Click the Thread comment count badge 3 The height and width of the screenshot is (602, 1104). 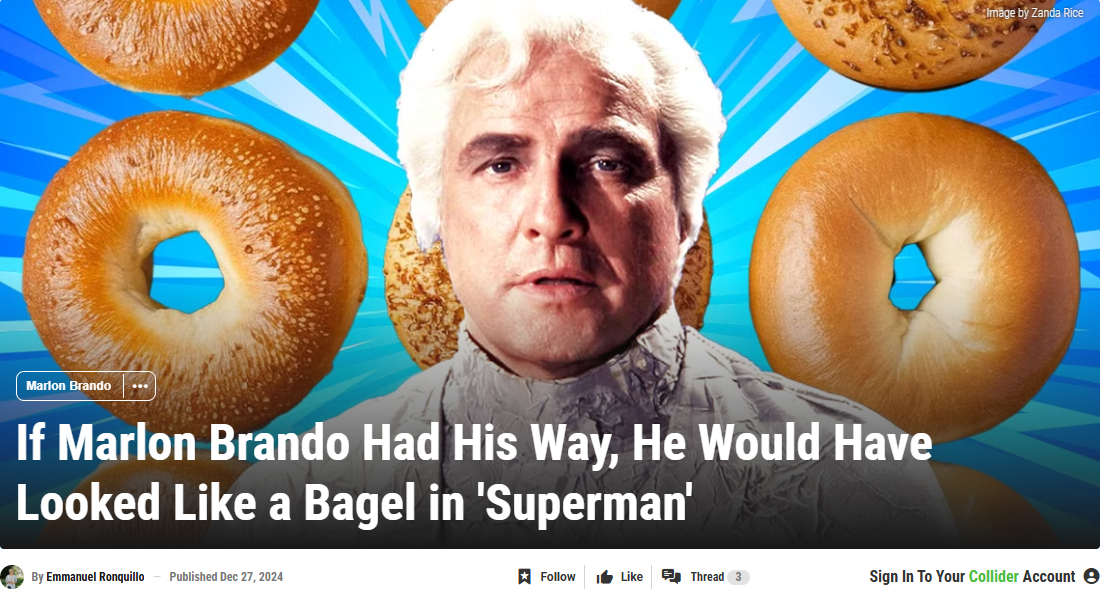click(738, 577)
